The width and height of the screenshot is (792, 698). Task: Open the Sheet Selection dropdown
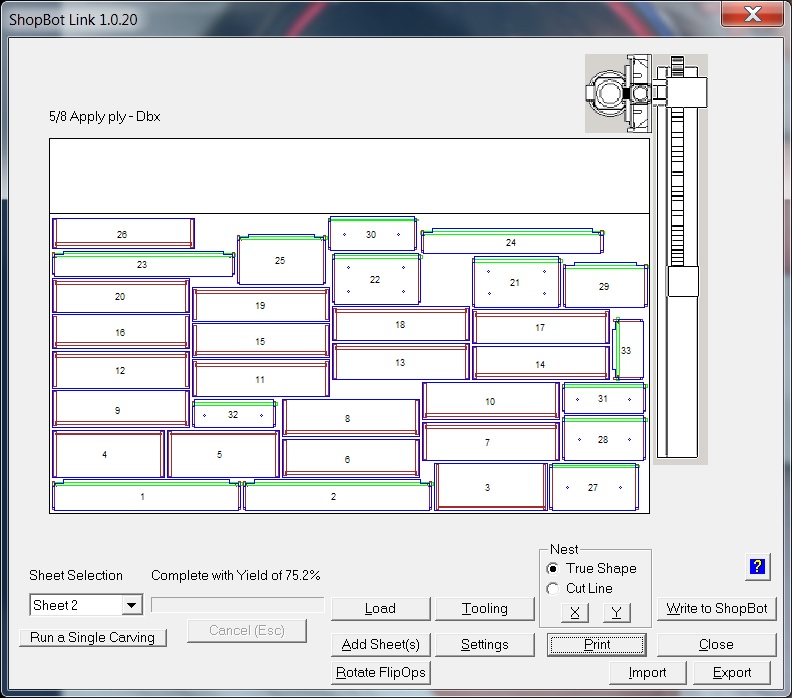click(x=132, y=605)
